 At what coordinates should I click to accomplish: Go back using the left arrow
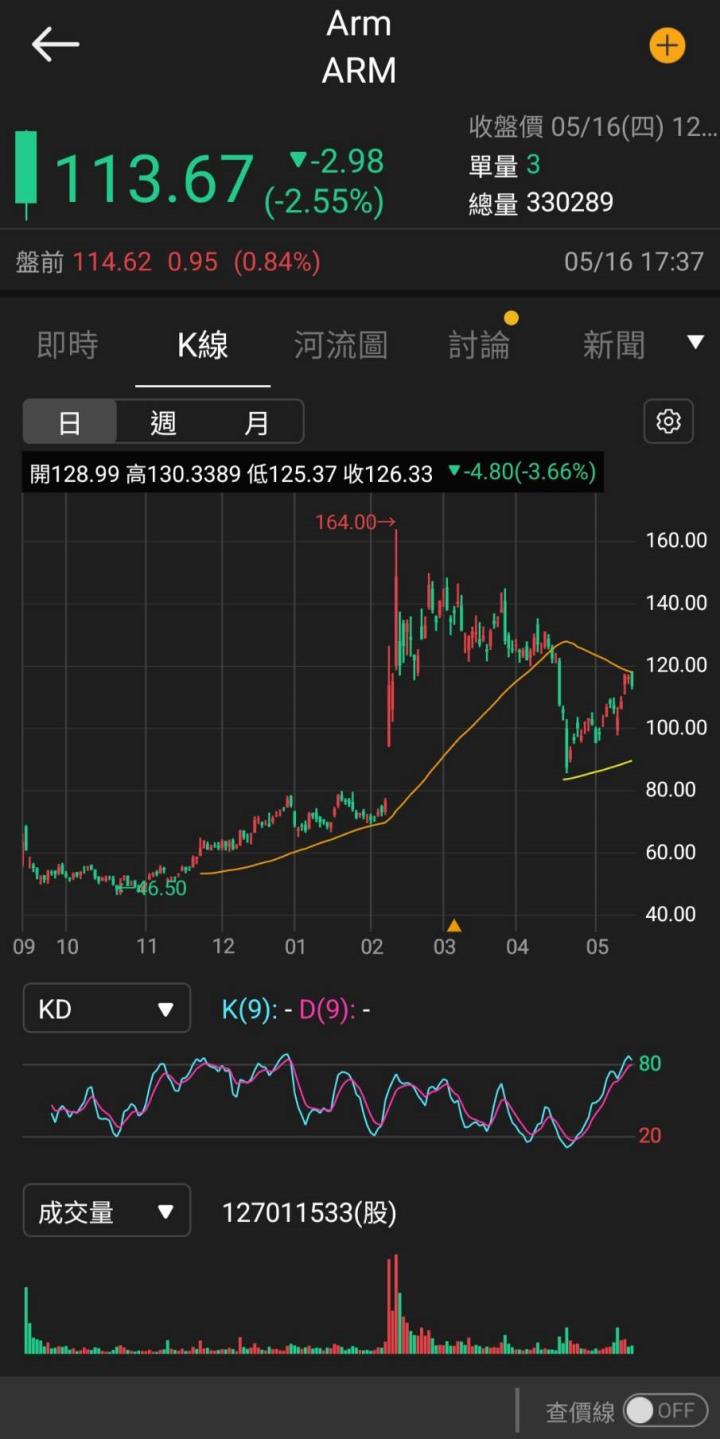coord(55,44)
